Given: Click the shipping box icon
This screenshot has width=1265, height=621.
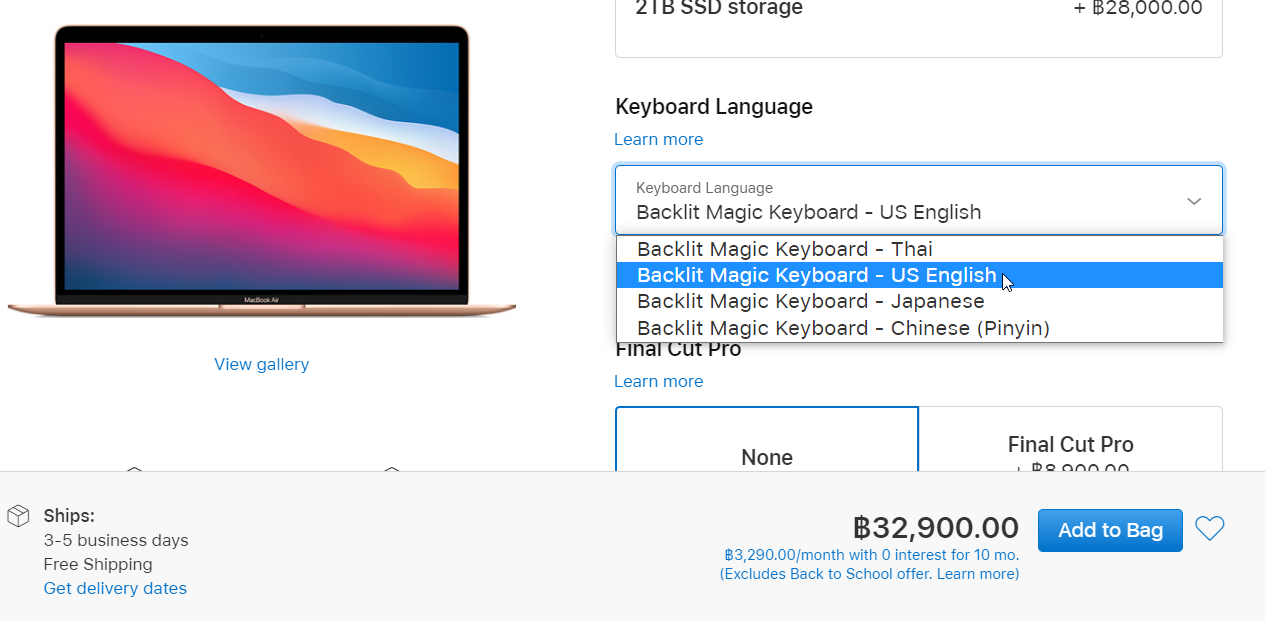Looking at the screenshot, I should tap(18, 516).
